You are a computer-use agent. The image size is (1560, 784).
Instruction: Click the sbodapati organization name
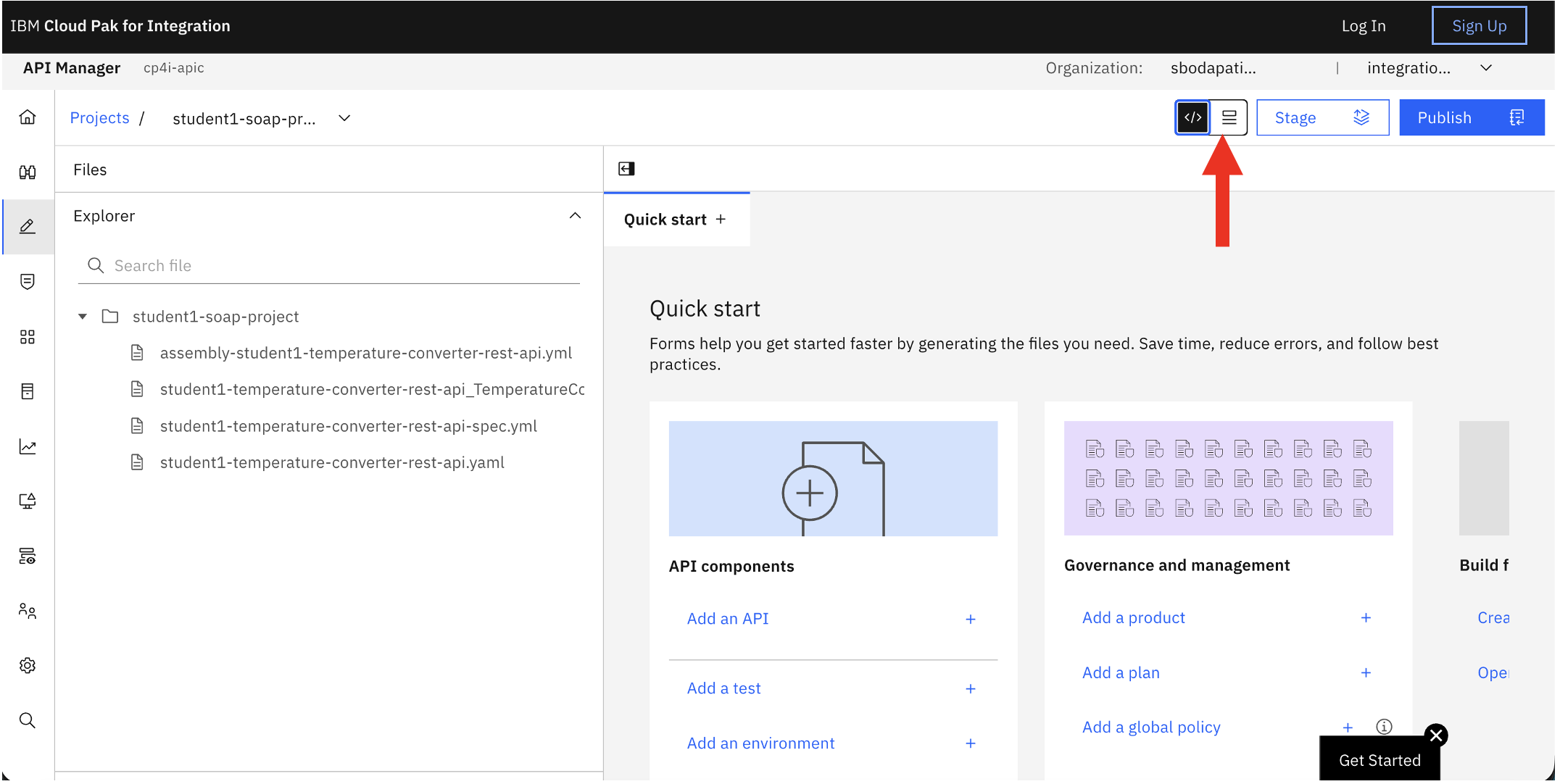(1213, 68)
